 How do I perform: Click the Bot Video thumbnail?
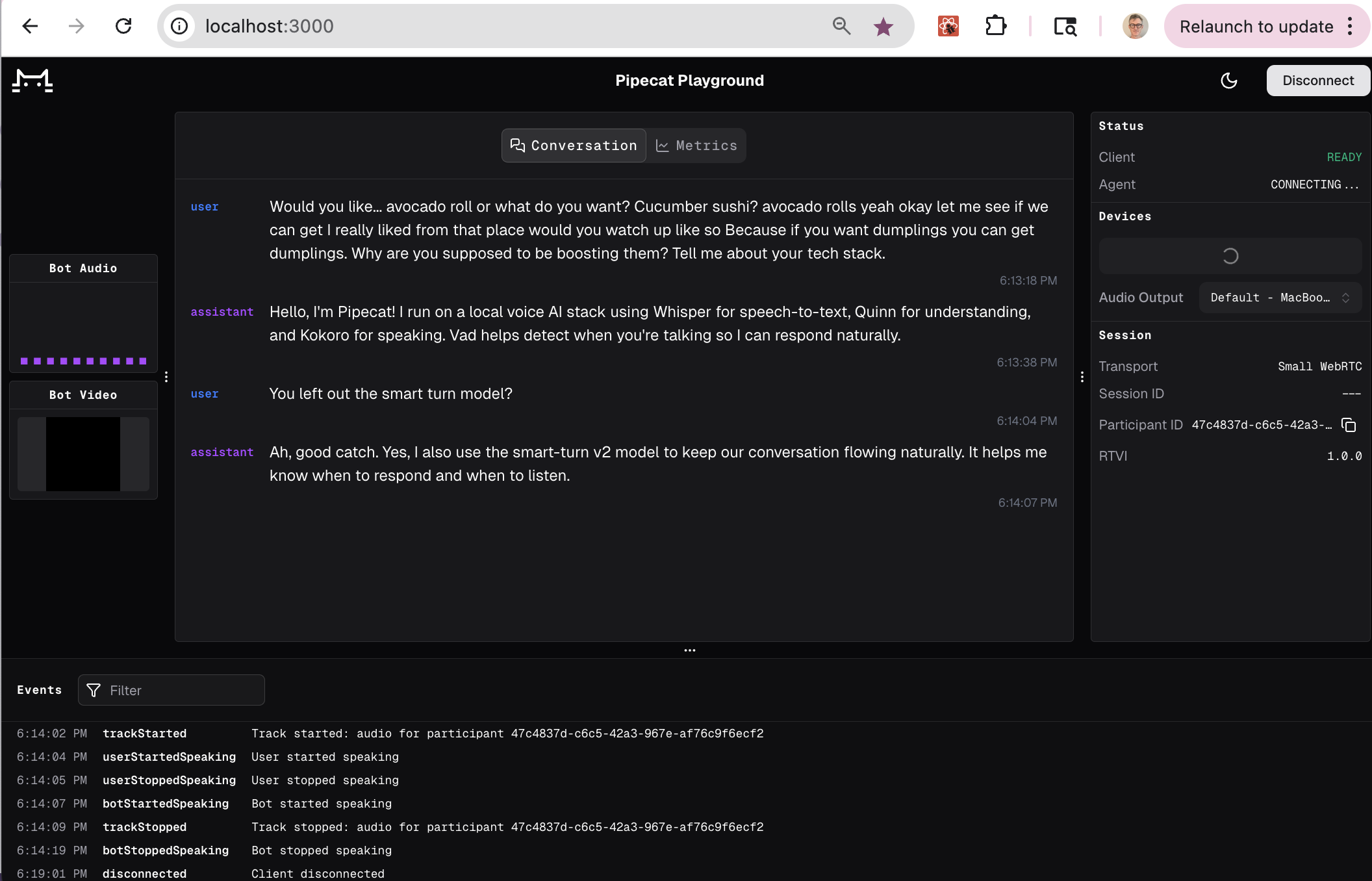[83, 453]
